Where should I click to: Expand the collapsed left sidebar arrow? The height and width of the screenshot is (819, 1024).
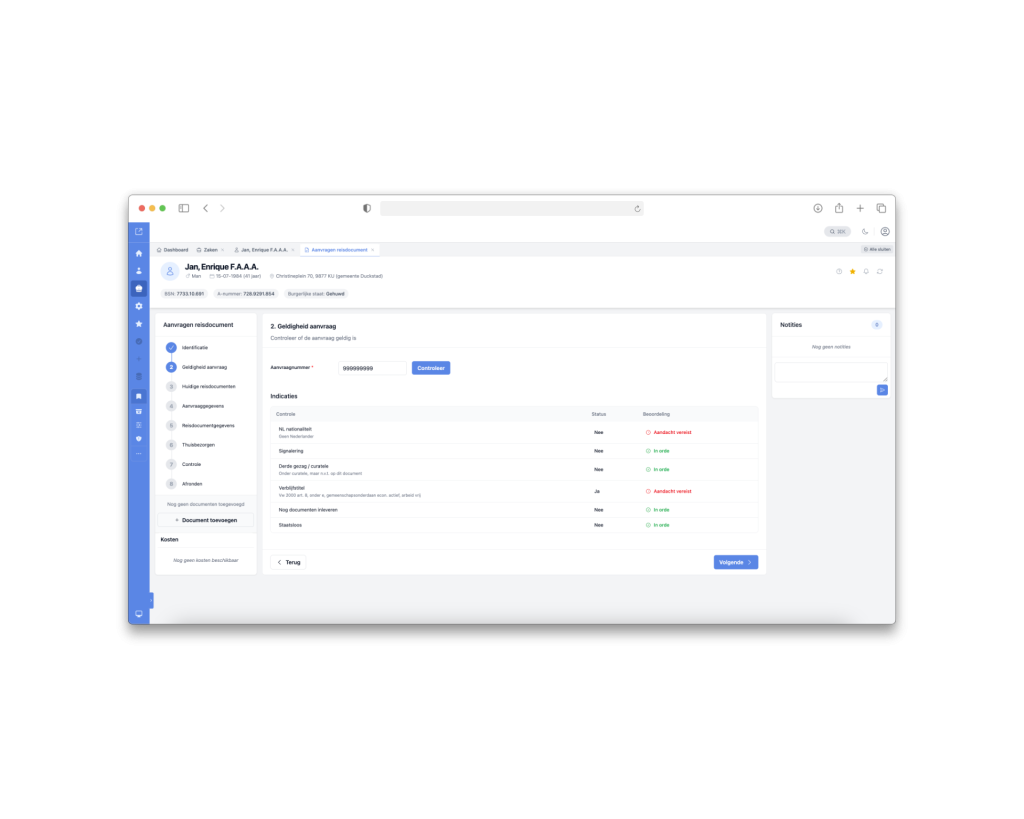pyautogui.click(x=151, y=600)
